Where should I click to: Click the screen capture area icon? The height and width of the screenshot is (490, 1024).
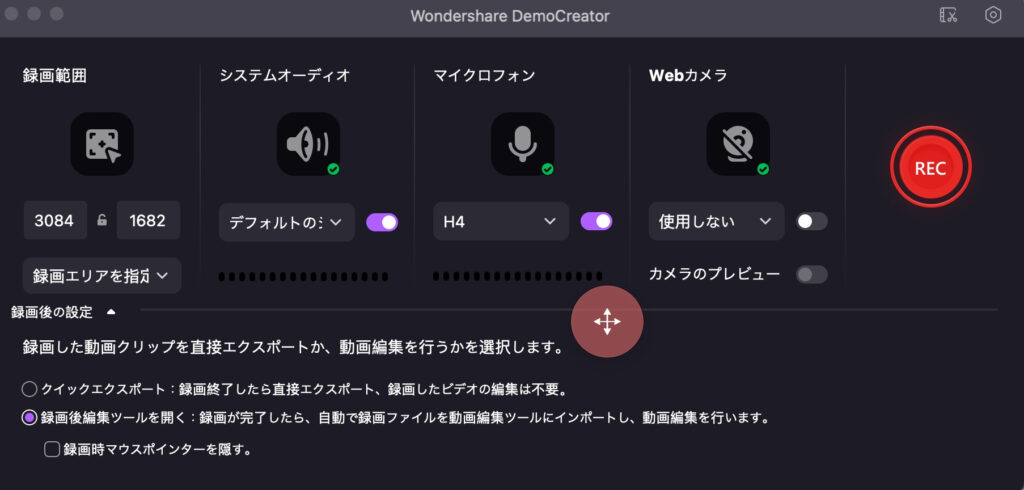(x=102, y=144)
